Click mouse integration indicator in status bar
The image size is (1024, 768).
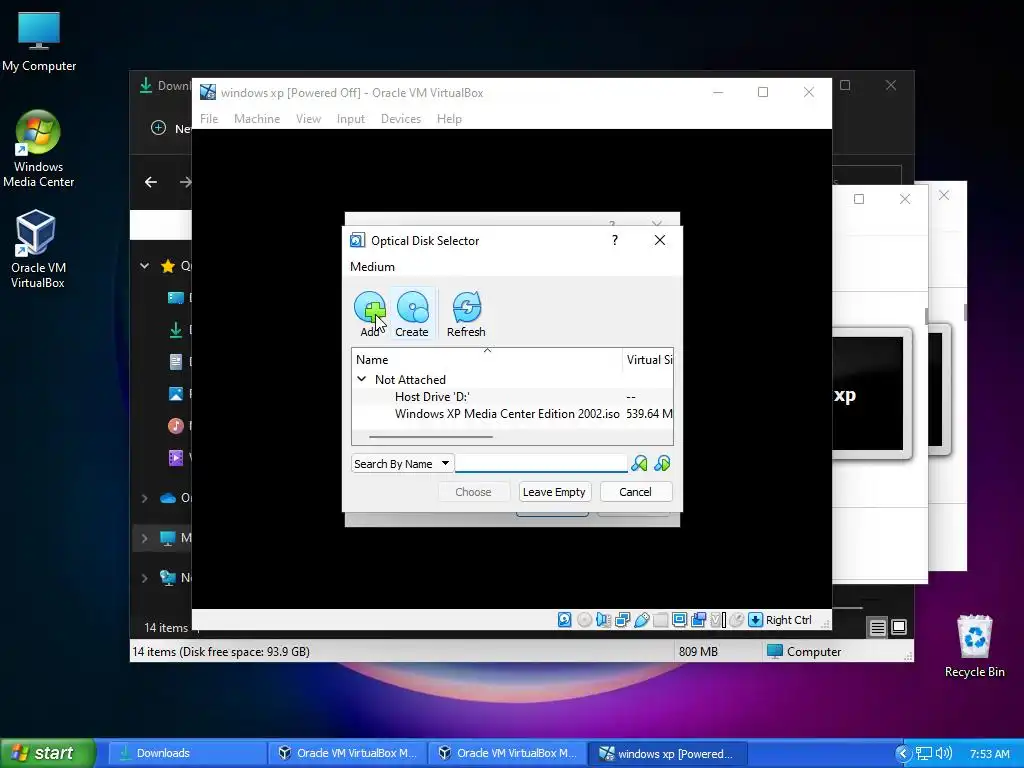[737, 620]
